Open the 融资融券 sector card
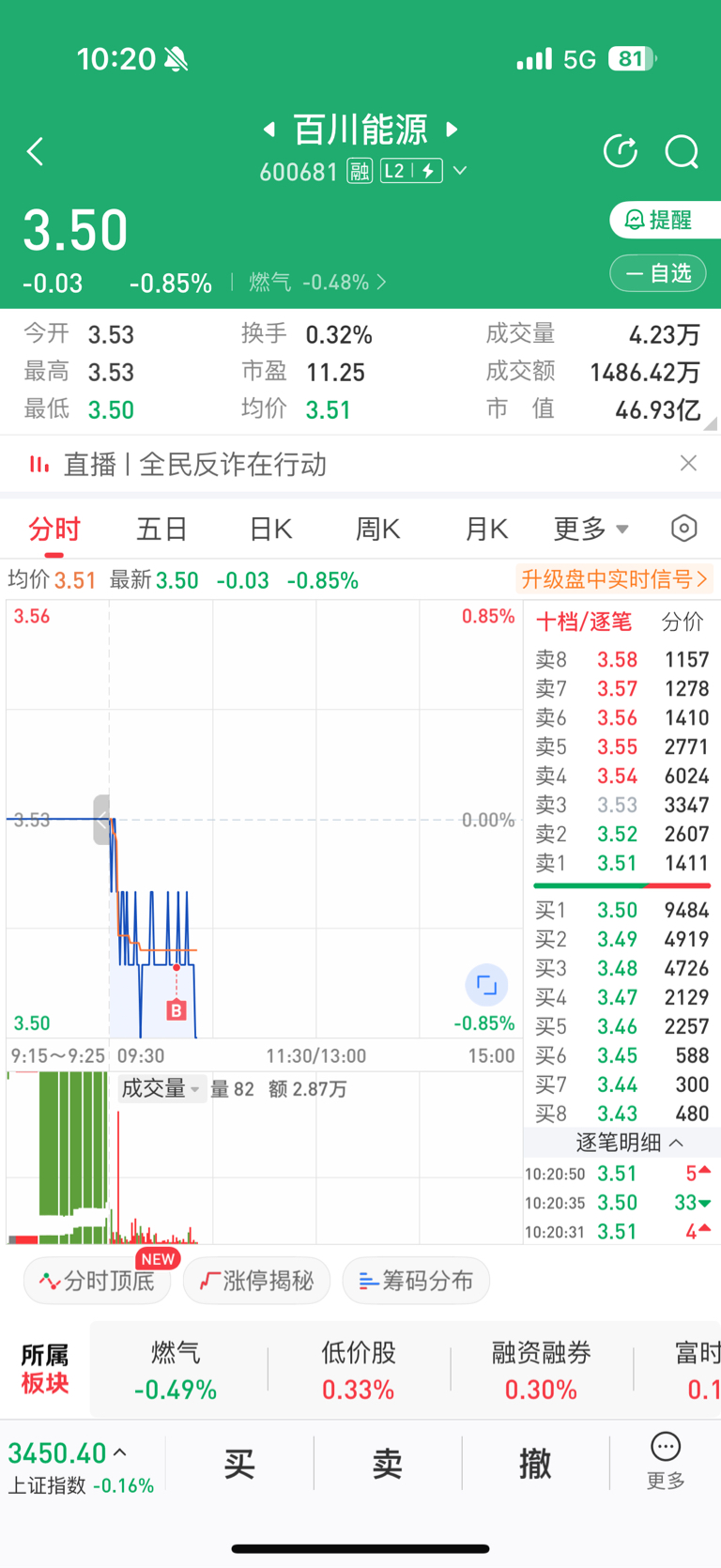Image resolution: width=721 pixels, height=1568 pixels. click(541, 1371)
